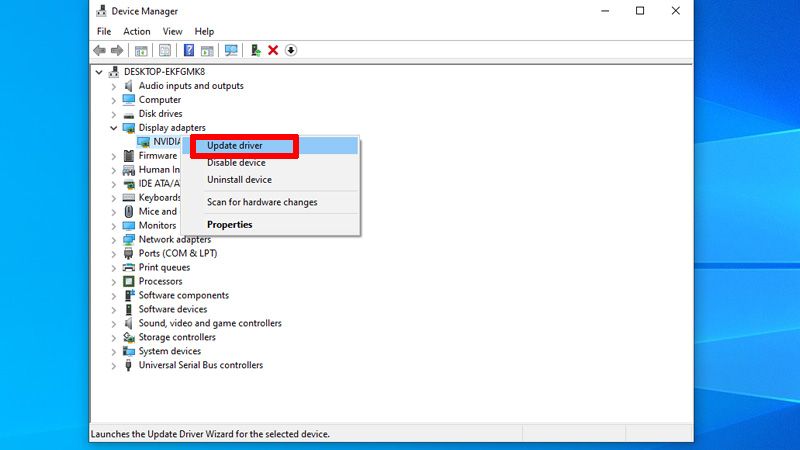Image resolution: width=800 pixels, height=450 pixels.
Task: Click the blue question mark Help icon
Action: 189,50
